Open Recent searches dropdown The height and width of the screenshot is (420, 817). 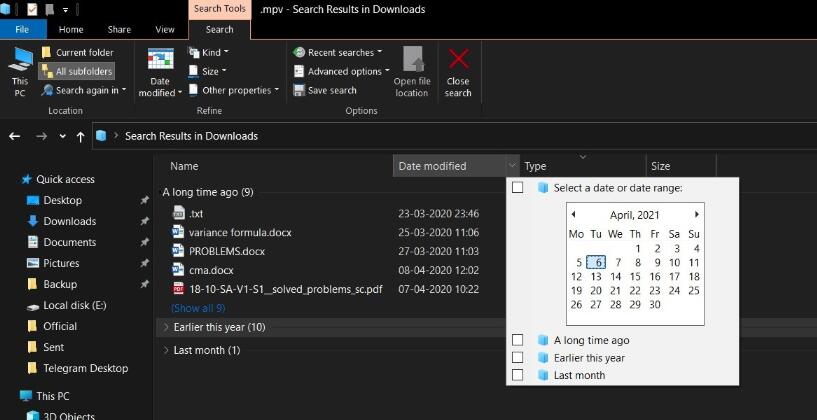338,52
